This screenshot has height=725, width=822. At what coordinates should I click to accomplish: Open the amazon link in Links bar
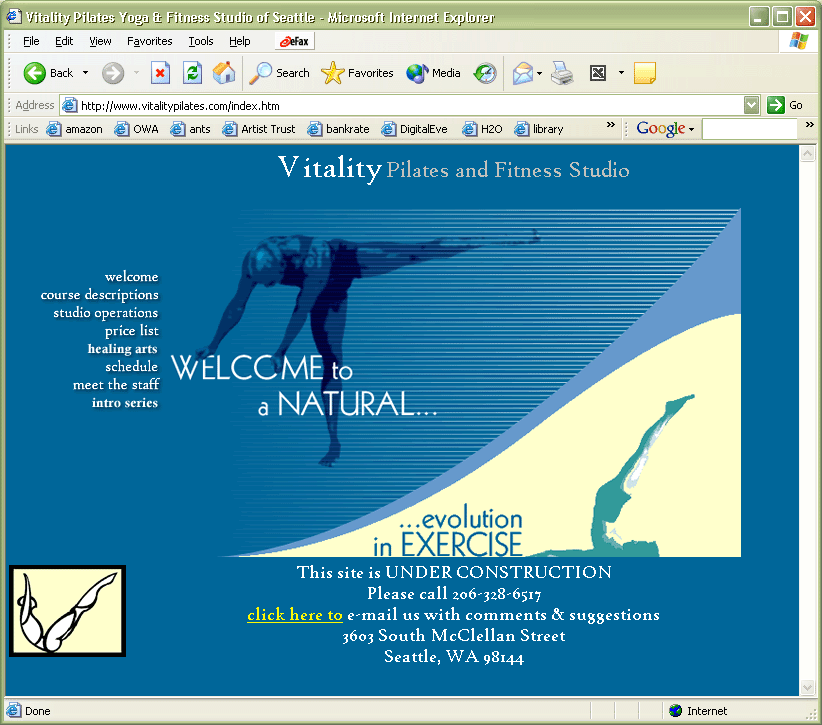pos(74,129)
